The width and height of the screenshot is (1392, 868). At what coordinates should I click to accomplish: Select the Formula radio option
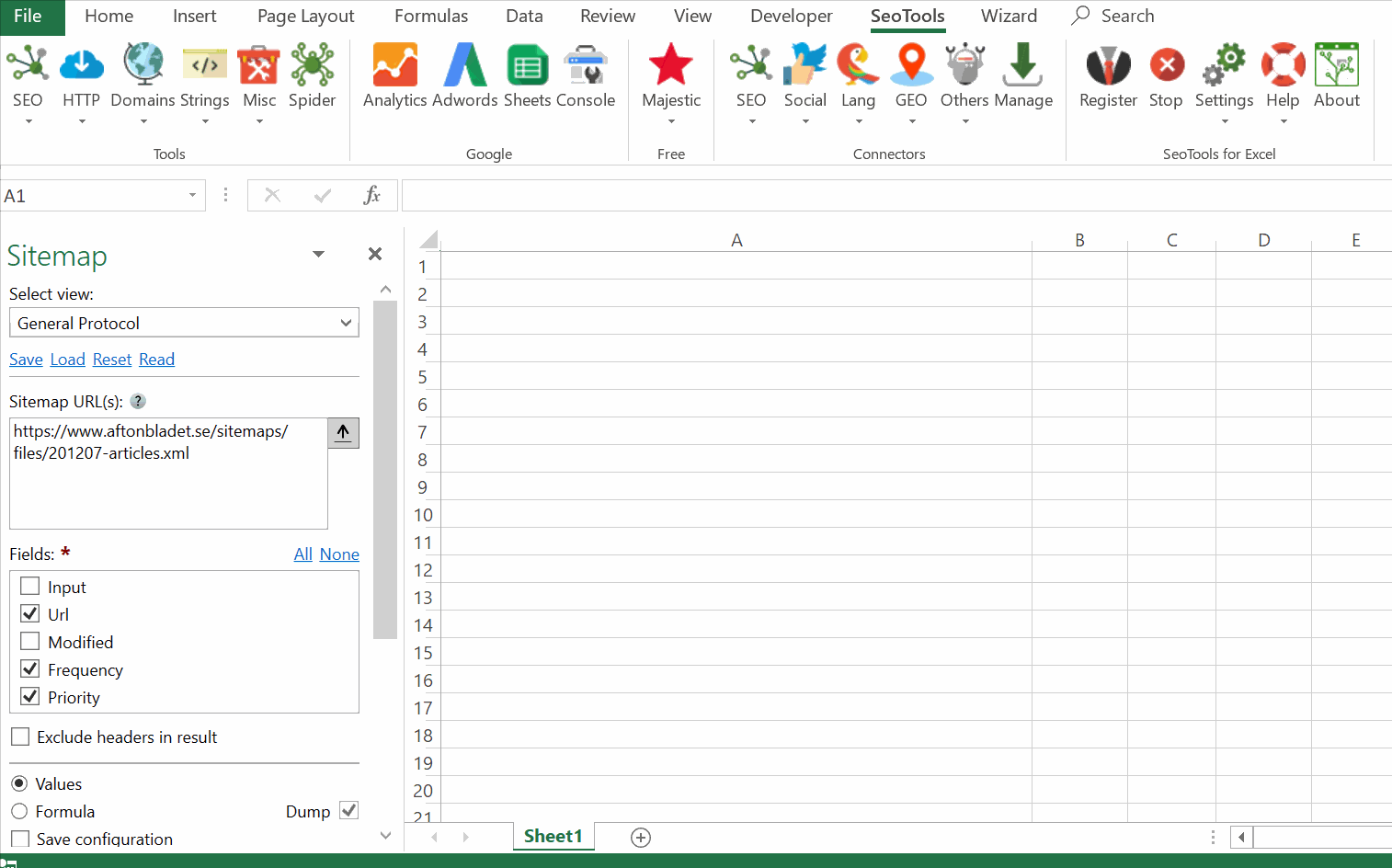[19, 811]
